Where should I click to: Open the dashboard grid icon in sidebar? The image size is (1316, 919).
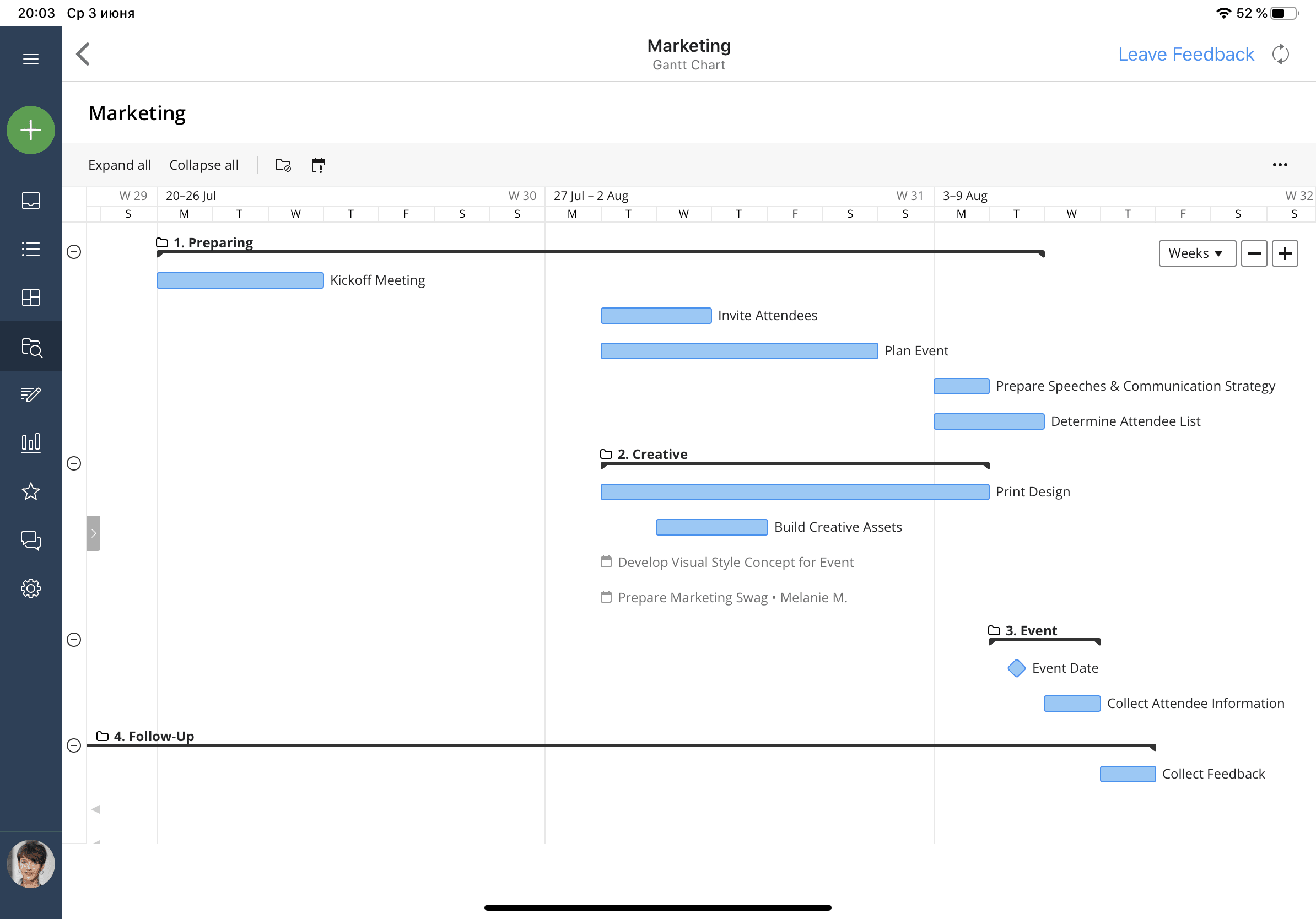(30, 298)
